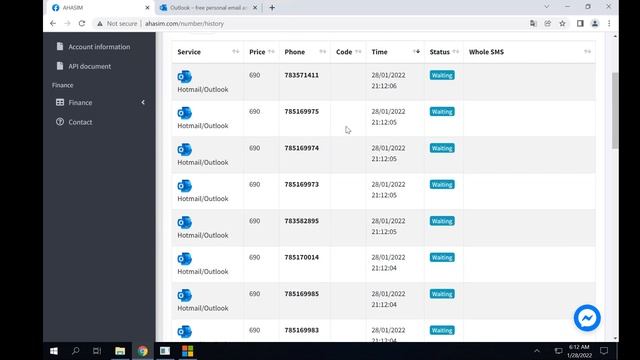The image size is (640, 360).
Task: Click Waiting status badge for 785169975
Action: pyautogui.click(x=442, y=112)
